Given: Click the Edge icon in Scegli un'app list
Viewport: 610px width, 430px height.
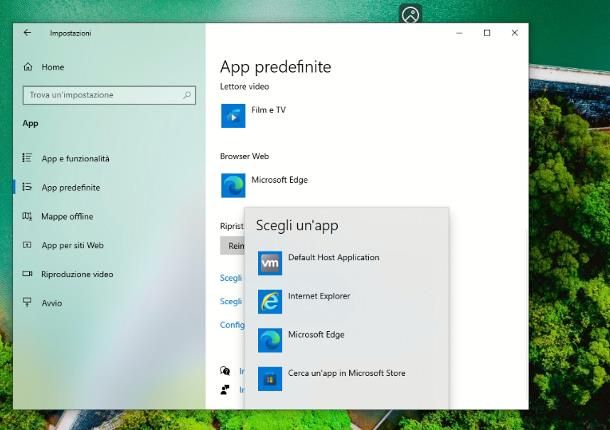Looking at the screenshot, I should [x=270, y=340].
